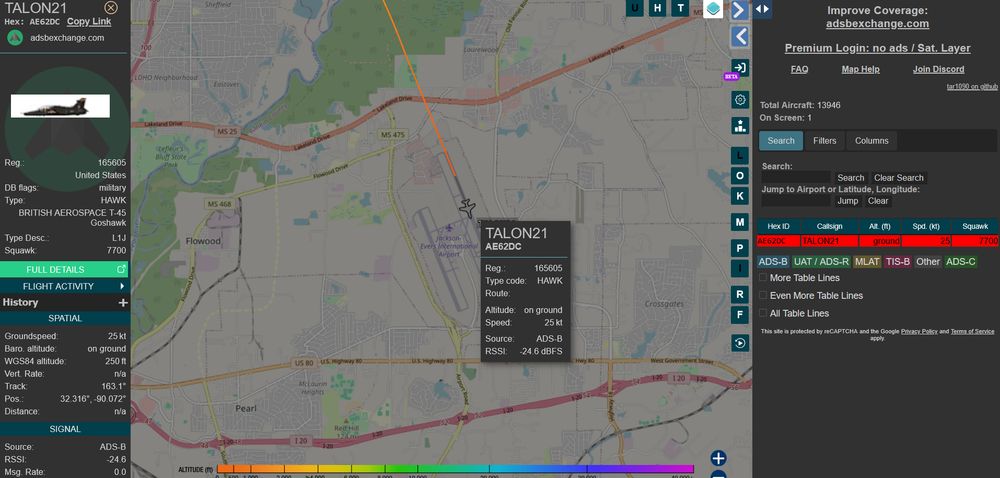Focus the Search text field
The height and width of the screenshot is (478, 1000).
796,177
